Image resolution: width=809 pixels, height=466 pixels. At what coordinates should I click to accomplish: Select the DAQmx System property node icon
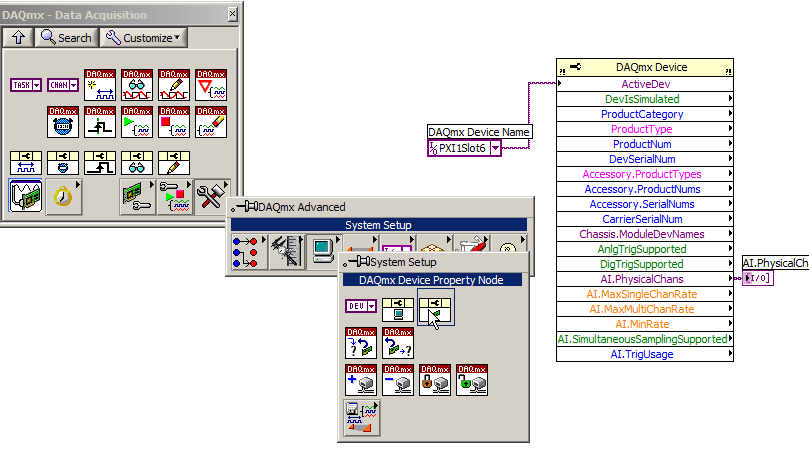(x=398, y=308)
